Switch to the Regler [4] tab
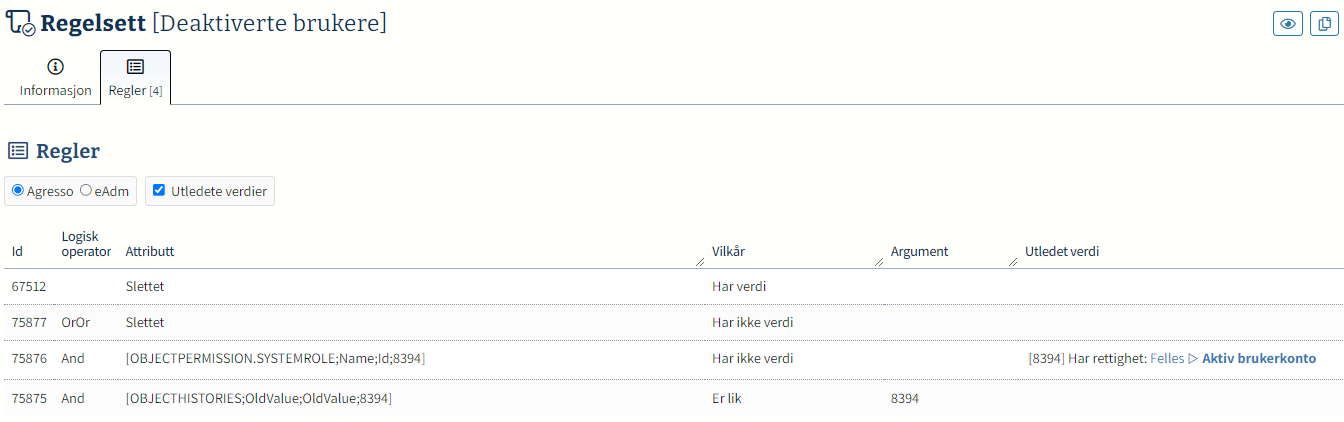This screenshot has width=1344, height=422. tap(136, 78)
